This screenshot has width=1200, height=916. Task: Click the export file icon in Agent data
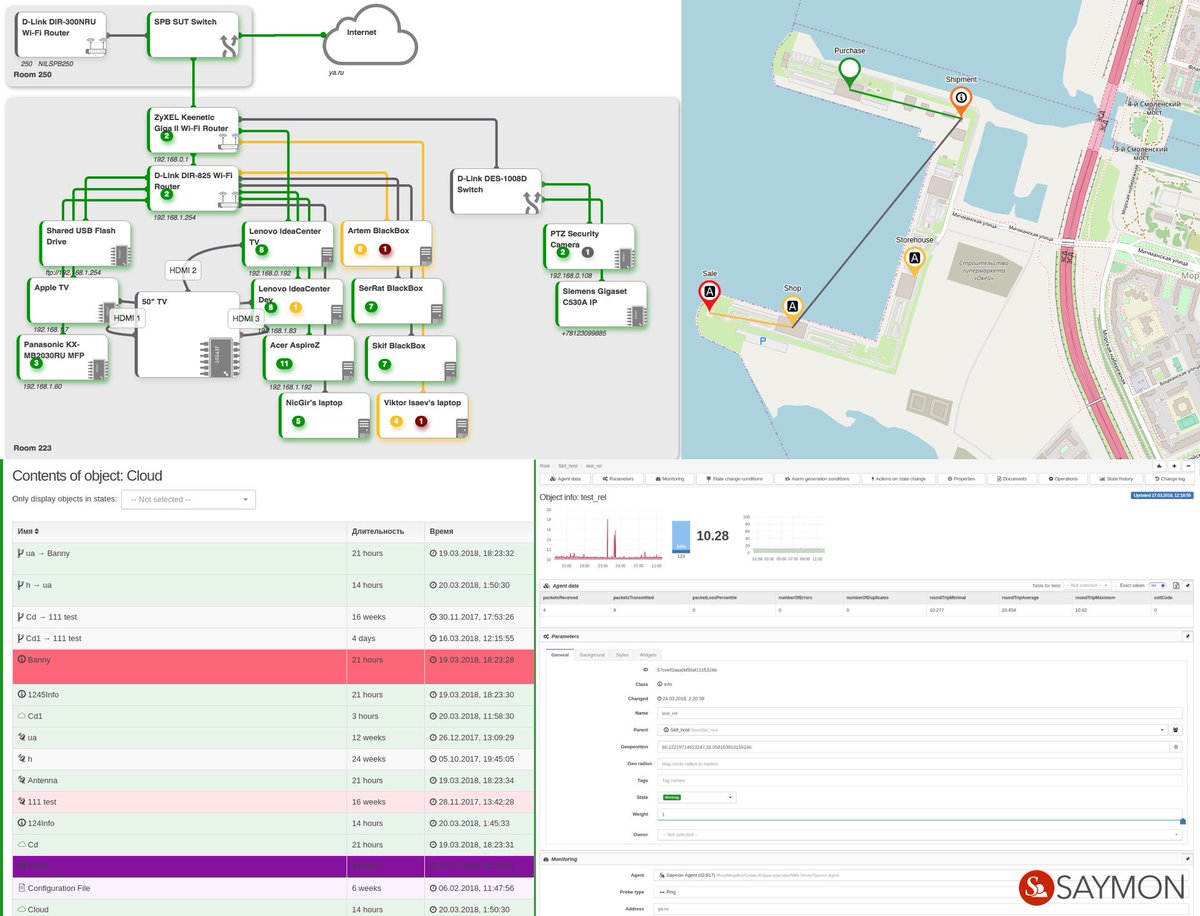click(1176, 585)
